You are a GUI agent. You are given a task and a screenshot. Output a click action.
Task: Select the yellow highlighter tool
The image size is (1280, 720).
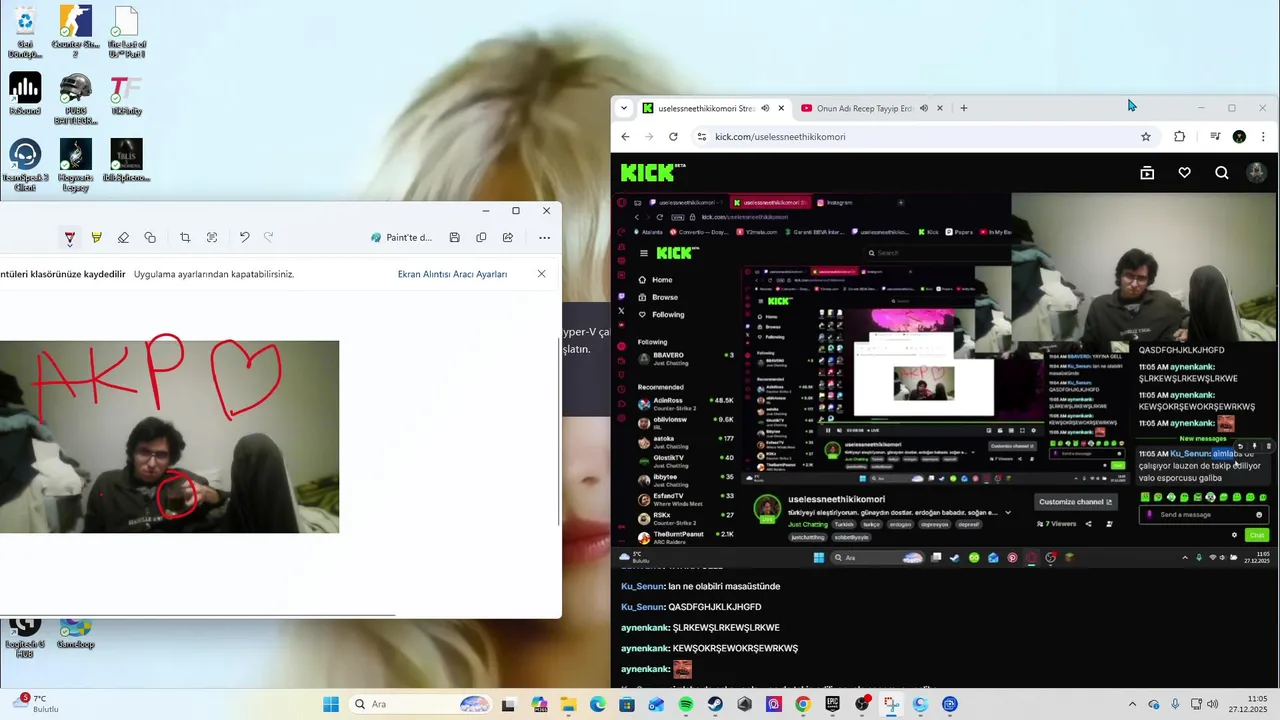pos(96,238)
